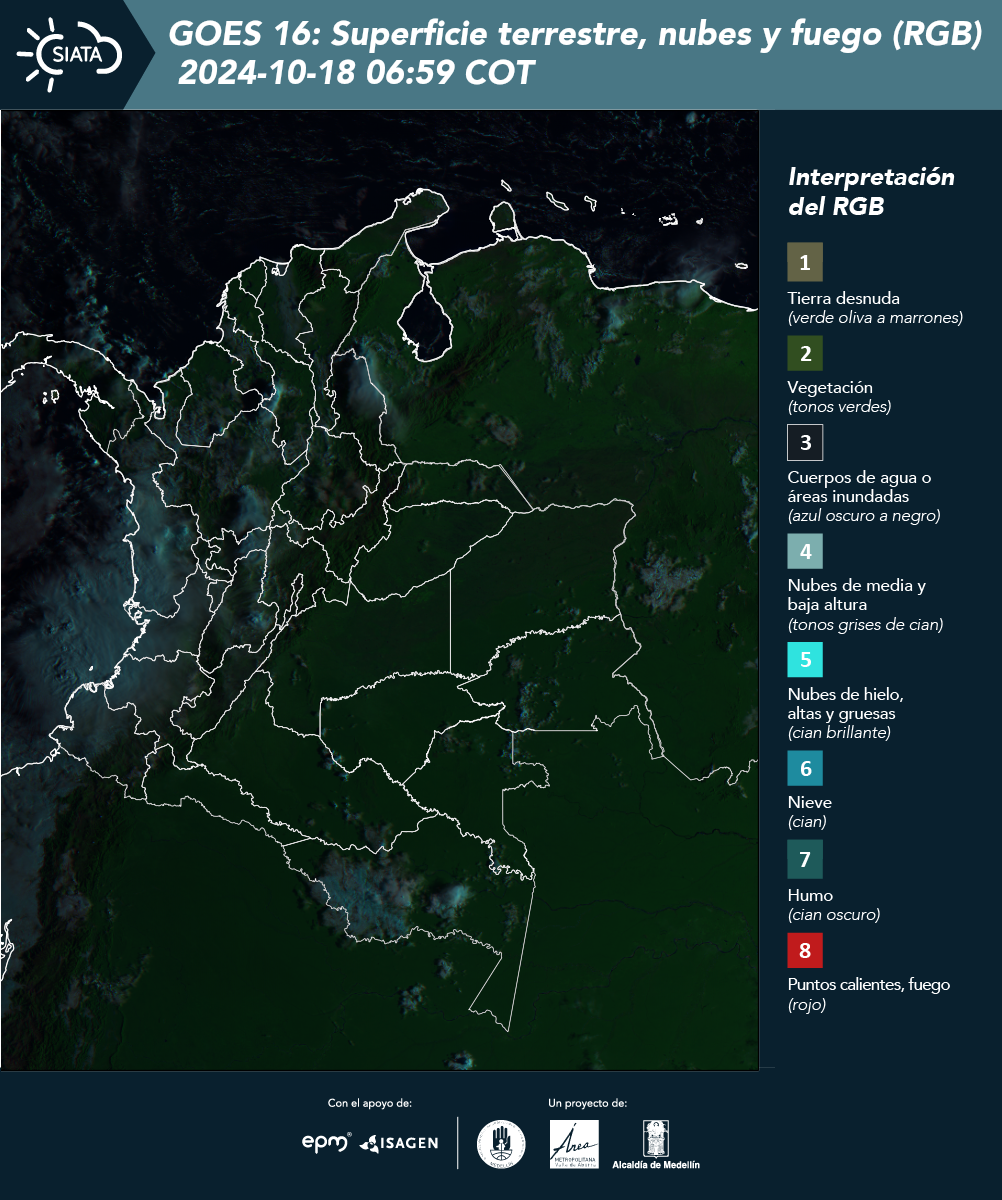Click the round seal logo beside ISAGEN

coord(501,1144)
